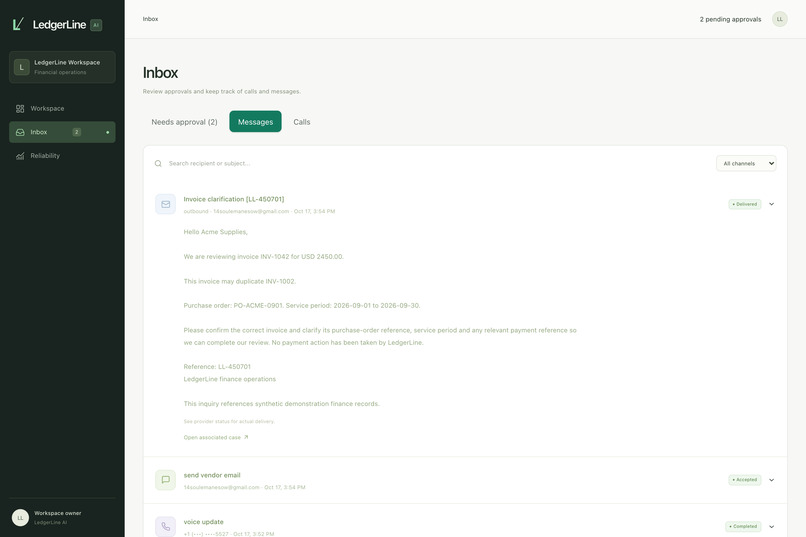Open Workspace in the sidebar
This screenshot has height=537, width=806.
(x=62, y=108)
